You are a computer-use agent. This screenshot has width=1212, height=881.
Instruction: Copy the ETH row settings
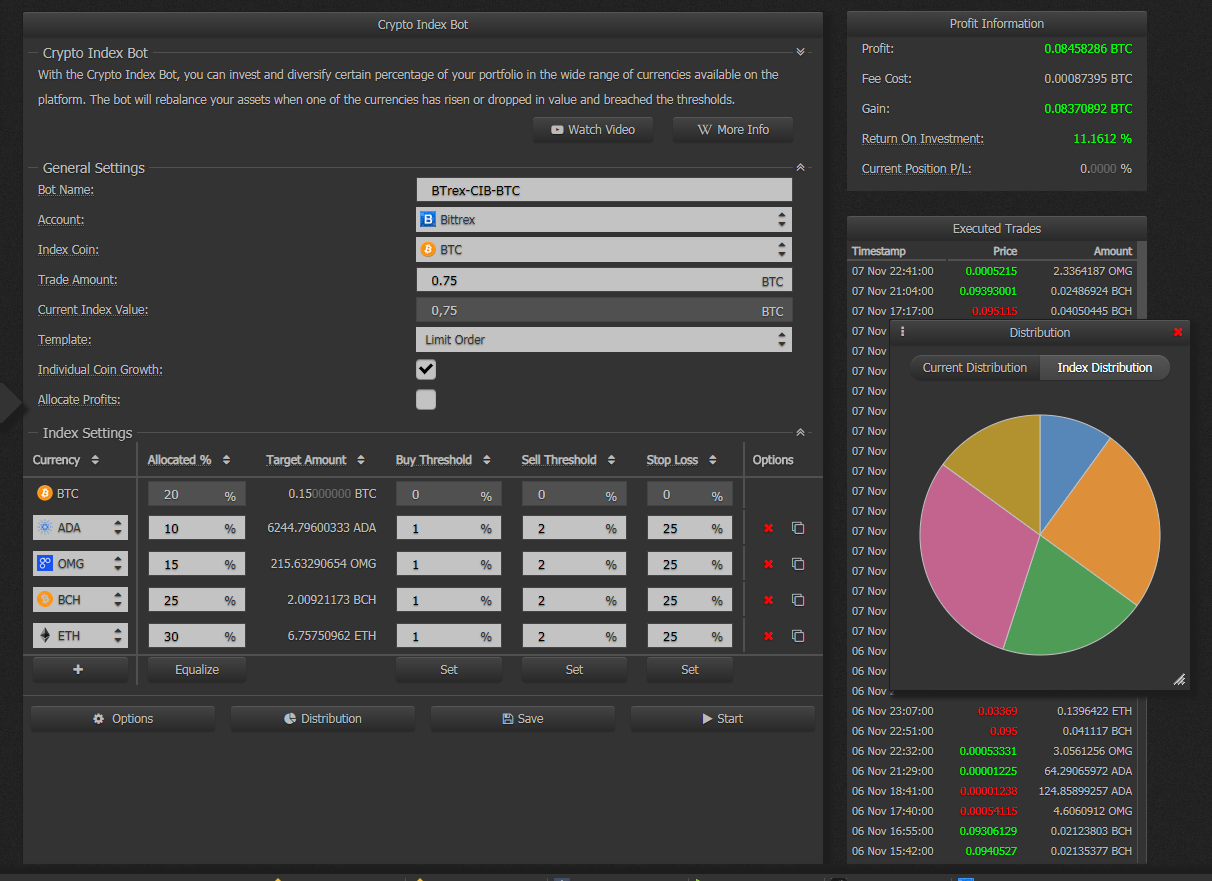pyautogui.click(x=798, y=636)
